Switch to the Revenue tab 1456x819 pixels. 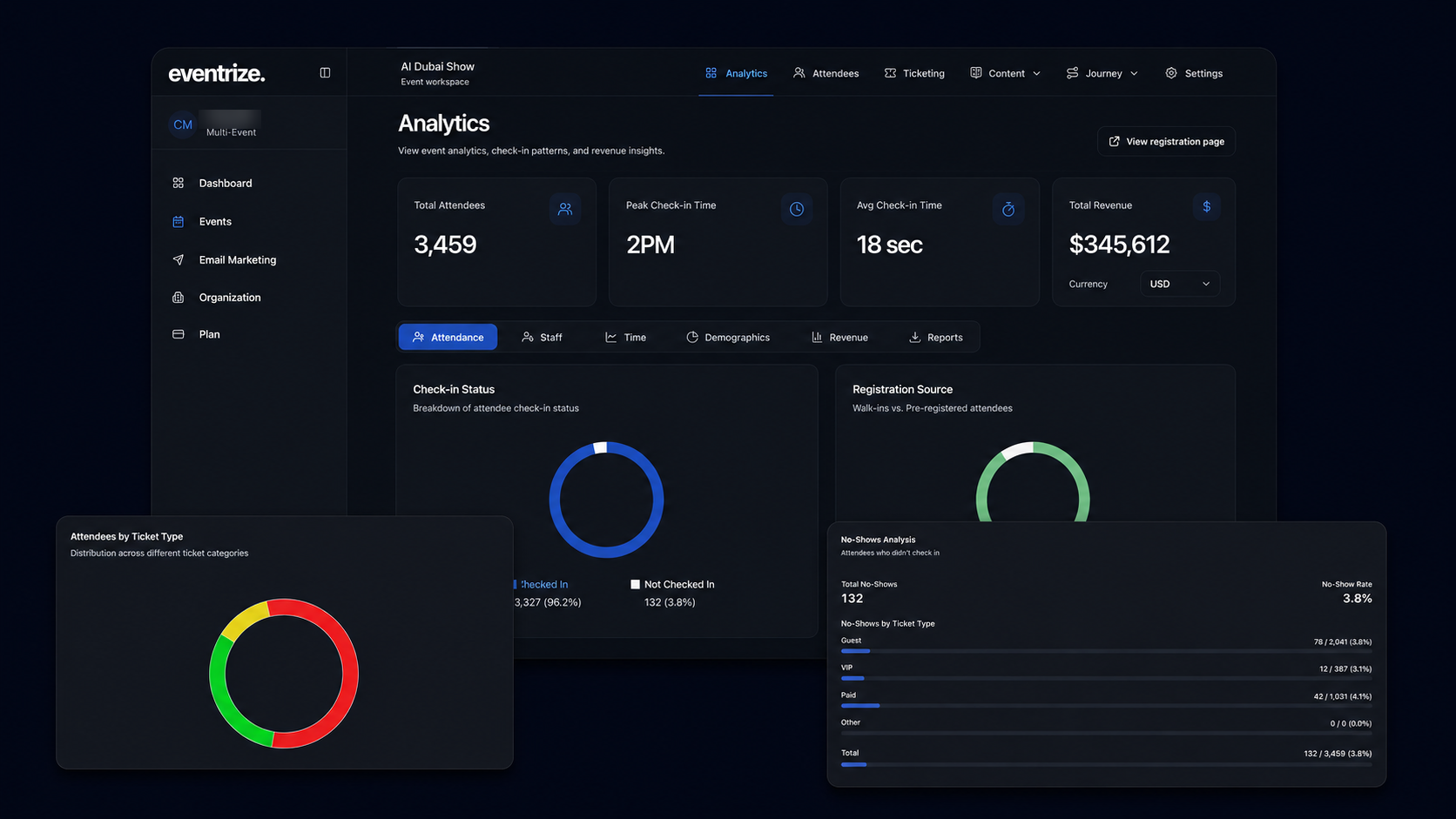coord(839,337)
